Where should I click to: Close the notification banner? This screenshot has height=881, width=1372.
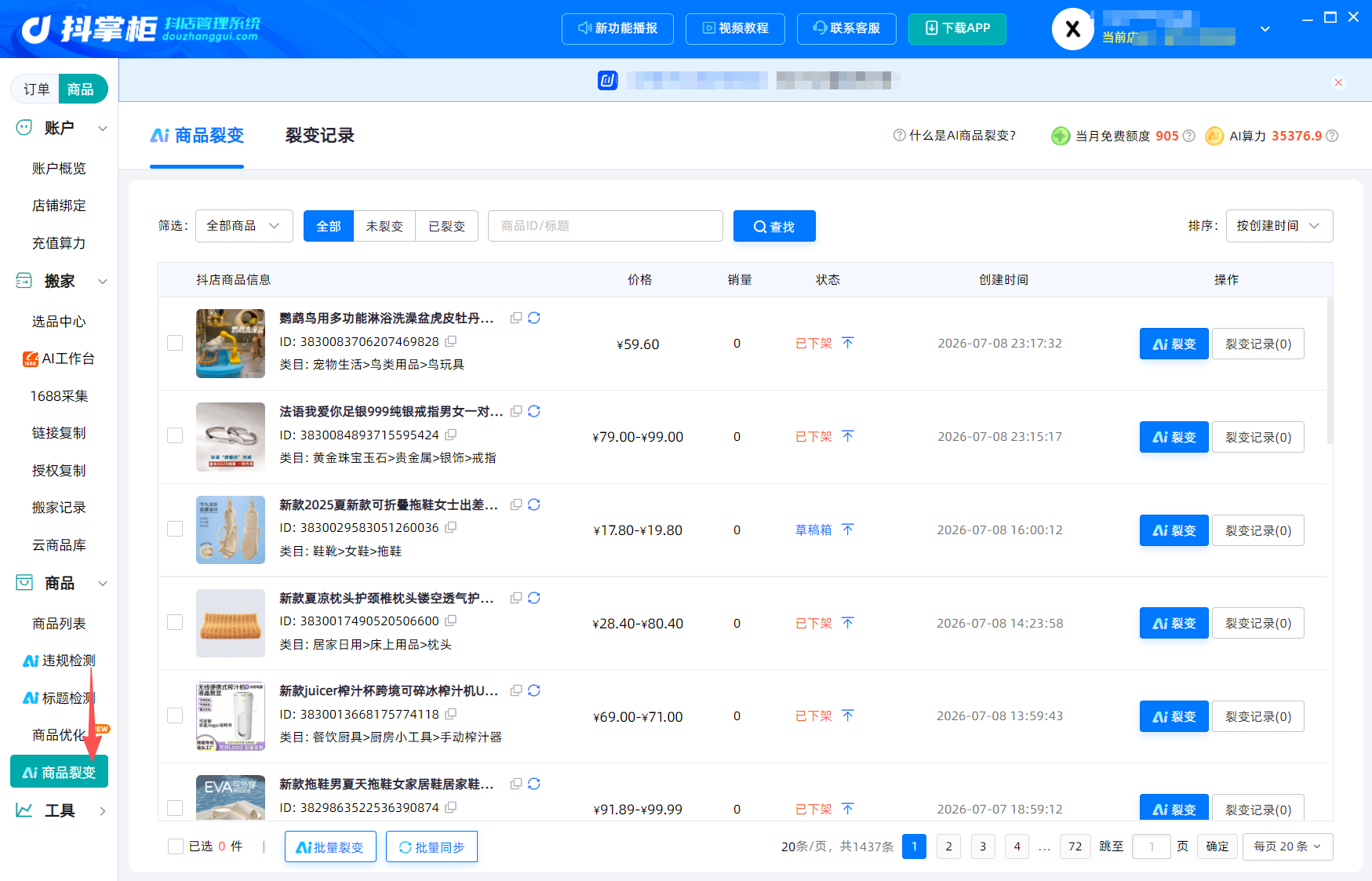pos(1339,82)
